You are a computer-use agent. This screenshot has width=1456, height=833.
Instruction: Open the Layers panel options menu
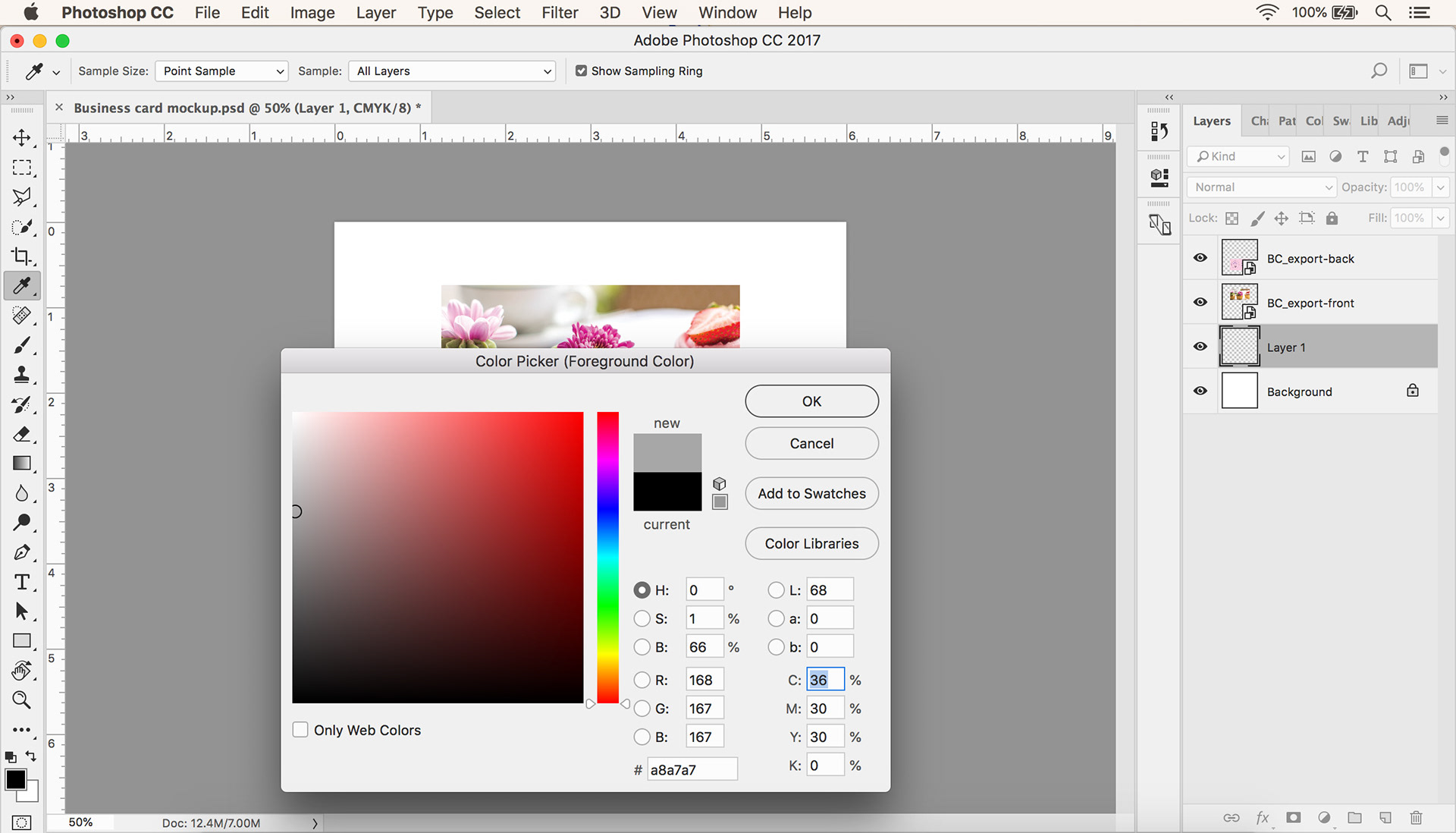coord(1442,121)
